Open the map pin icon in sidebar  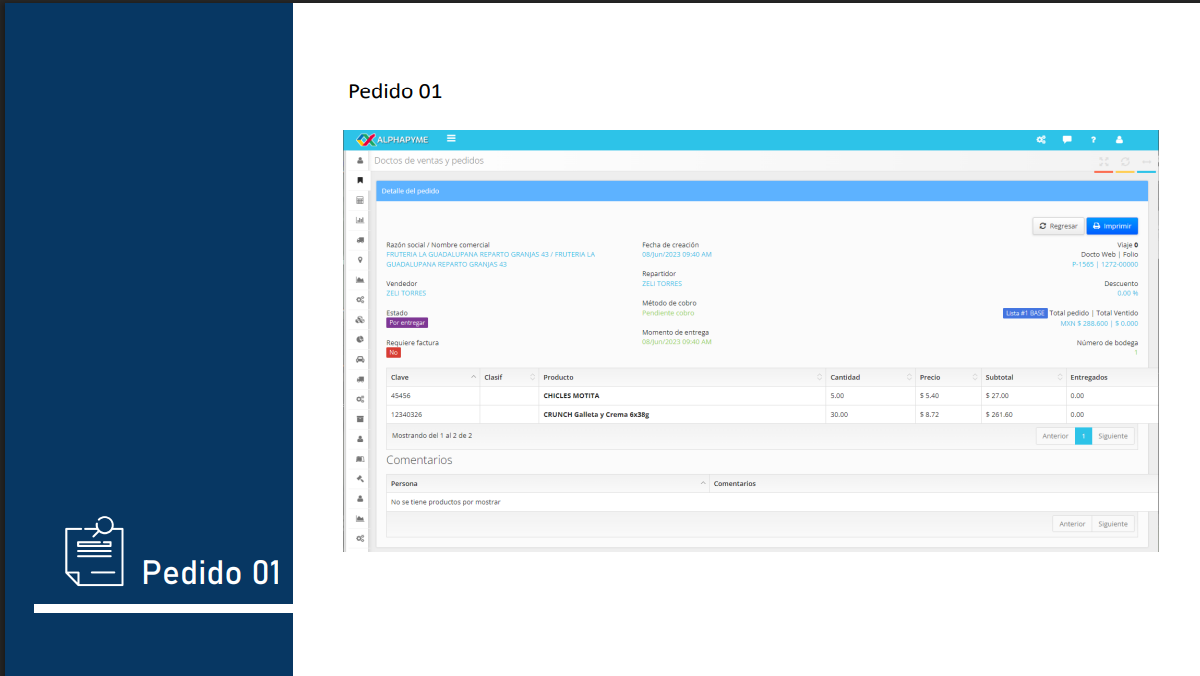pyautogui.click(x=360, y=260)
